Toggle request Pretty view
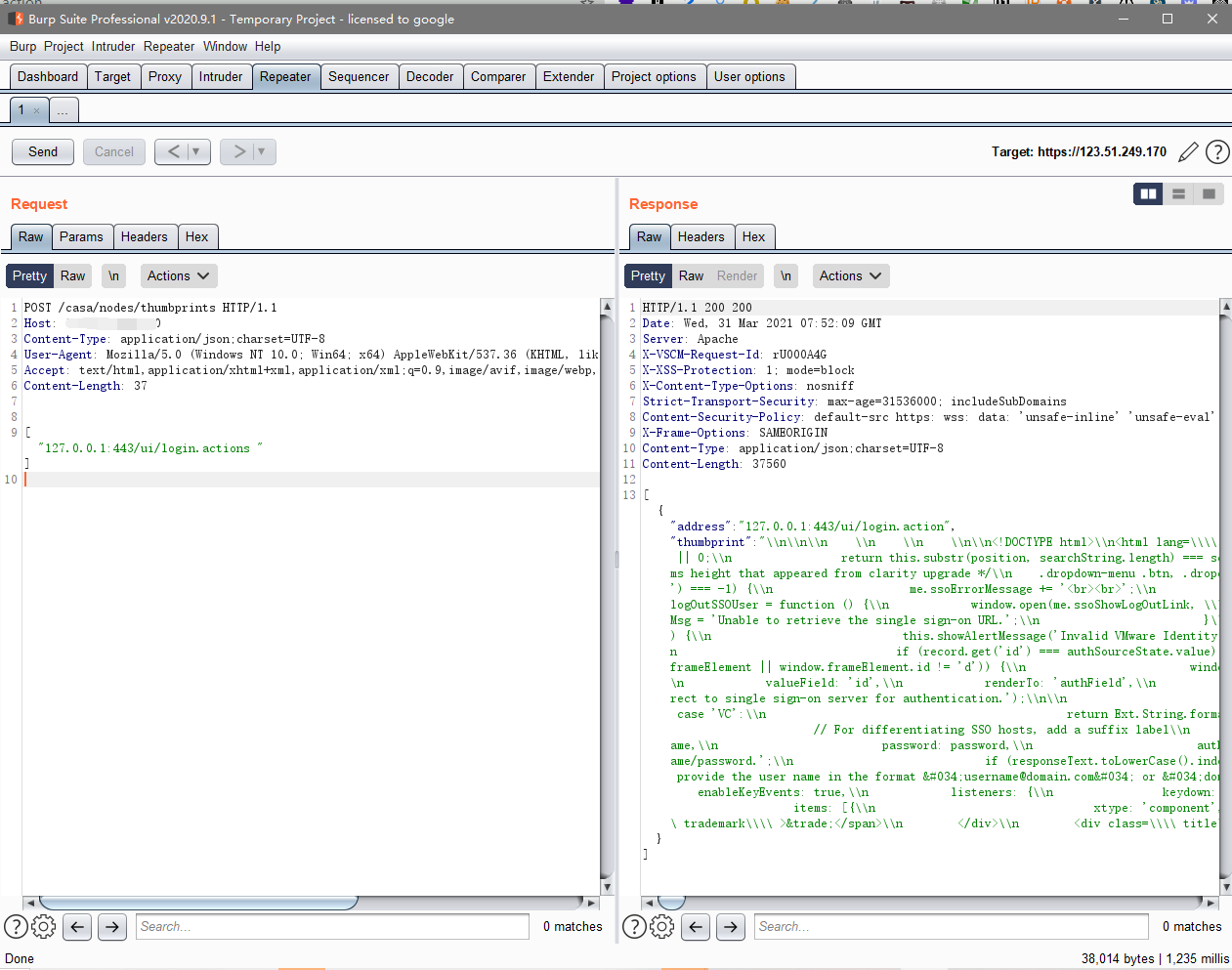 [29, 275]
